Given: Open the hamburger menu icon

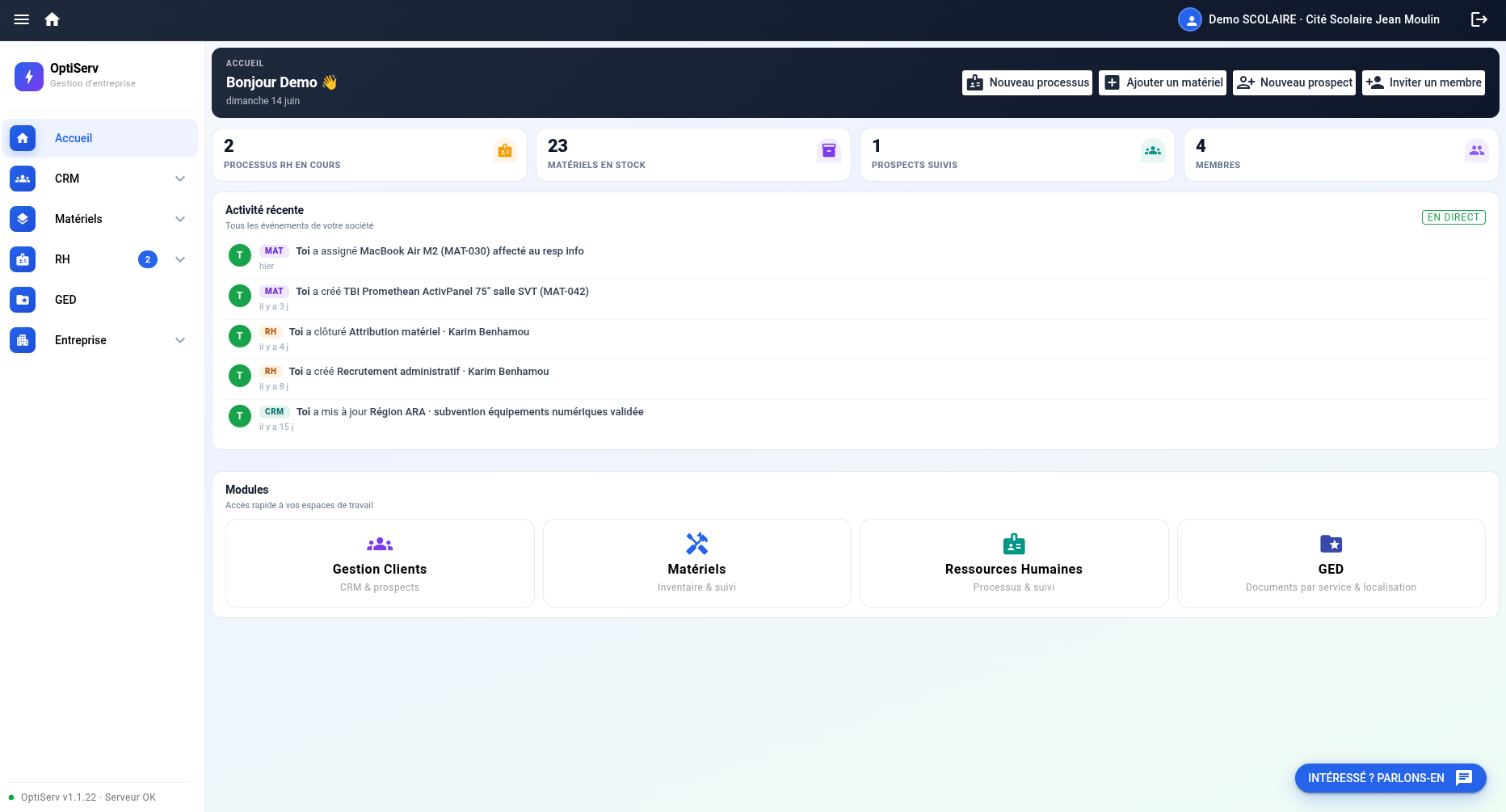Looking at the screenshot, I should (x=22, y=19).
